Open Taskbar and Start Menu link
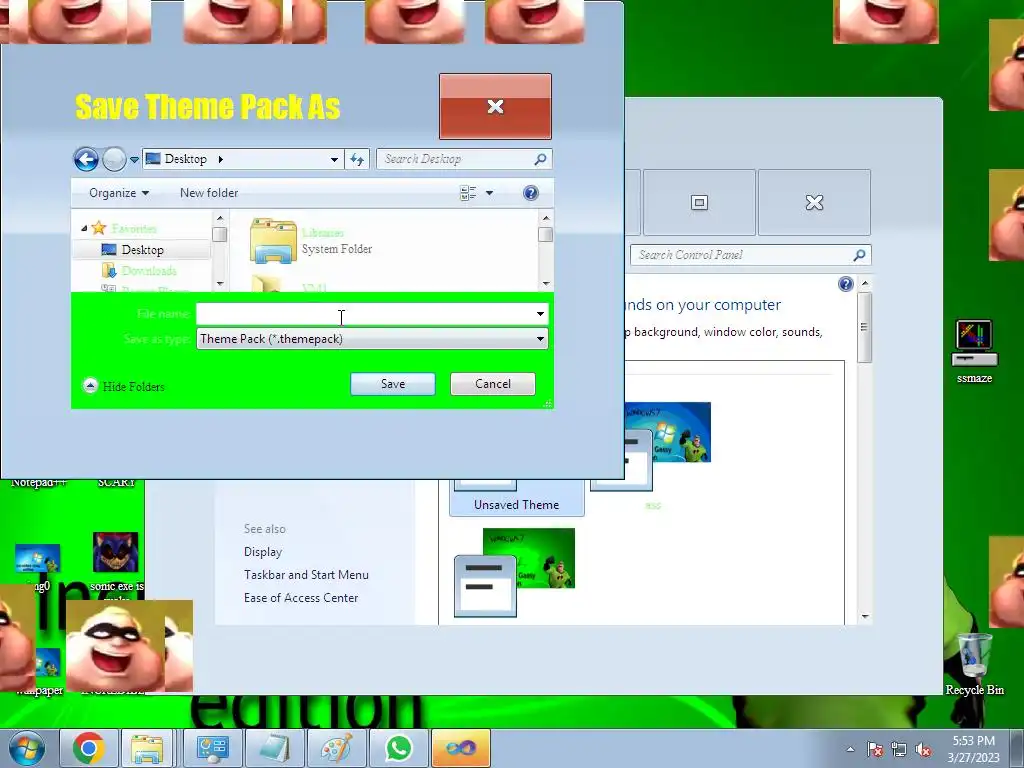The width and height of the screenshot is (1024, 768). 306,575
